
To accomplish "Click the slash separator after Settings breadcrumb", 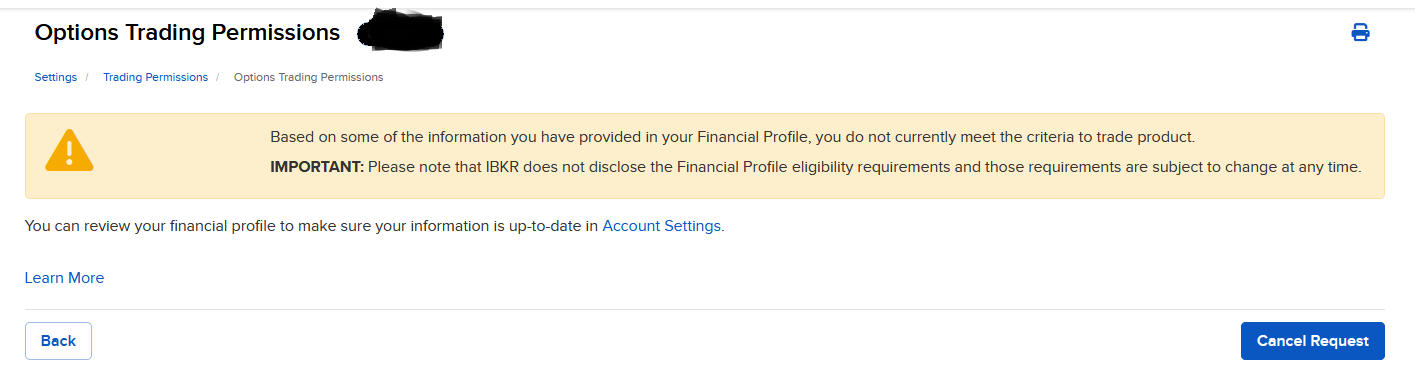I will pos(87,77).
